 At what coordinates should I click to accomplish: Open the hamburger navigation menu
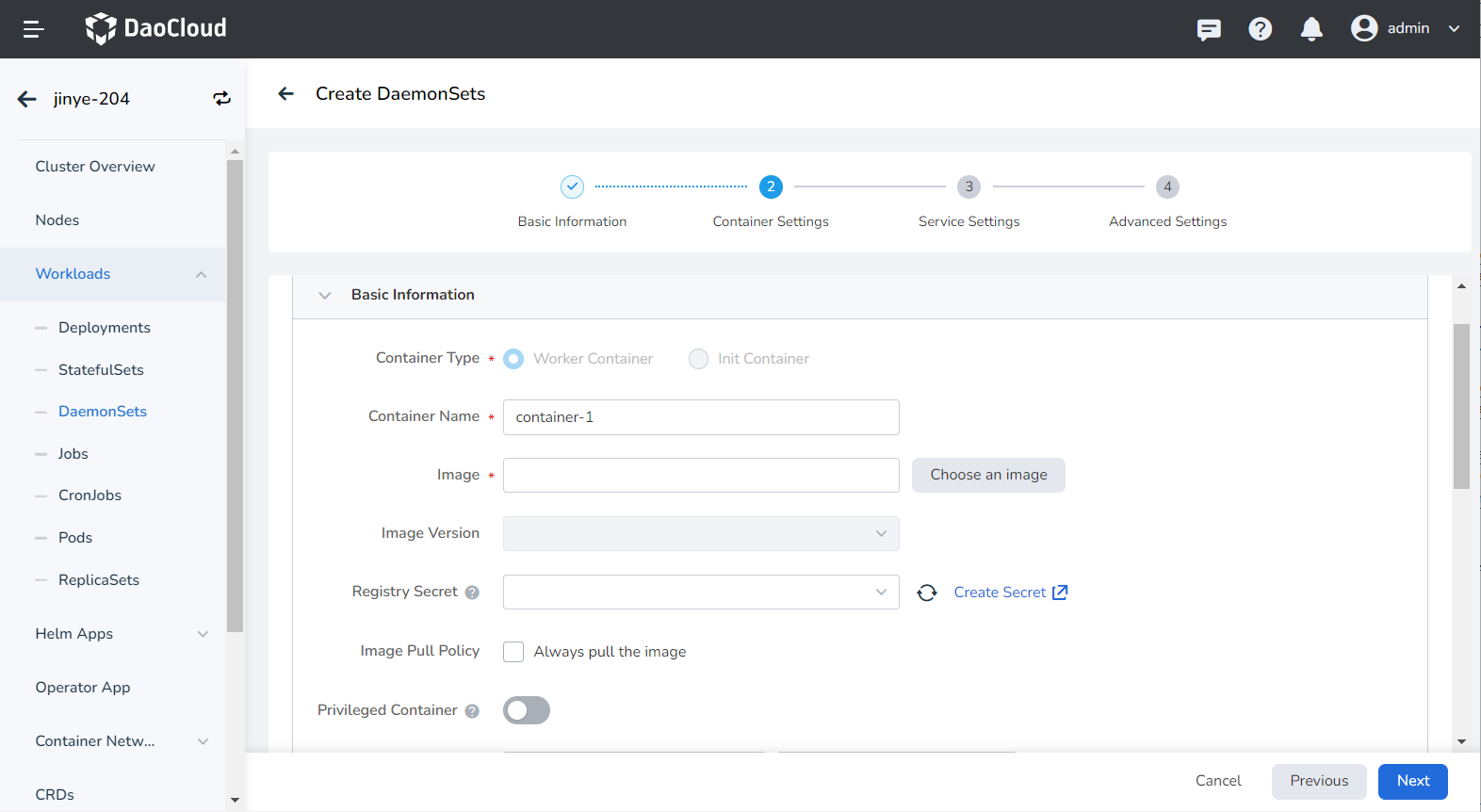(x=34, y=29)
